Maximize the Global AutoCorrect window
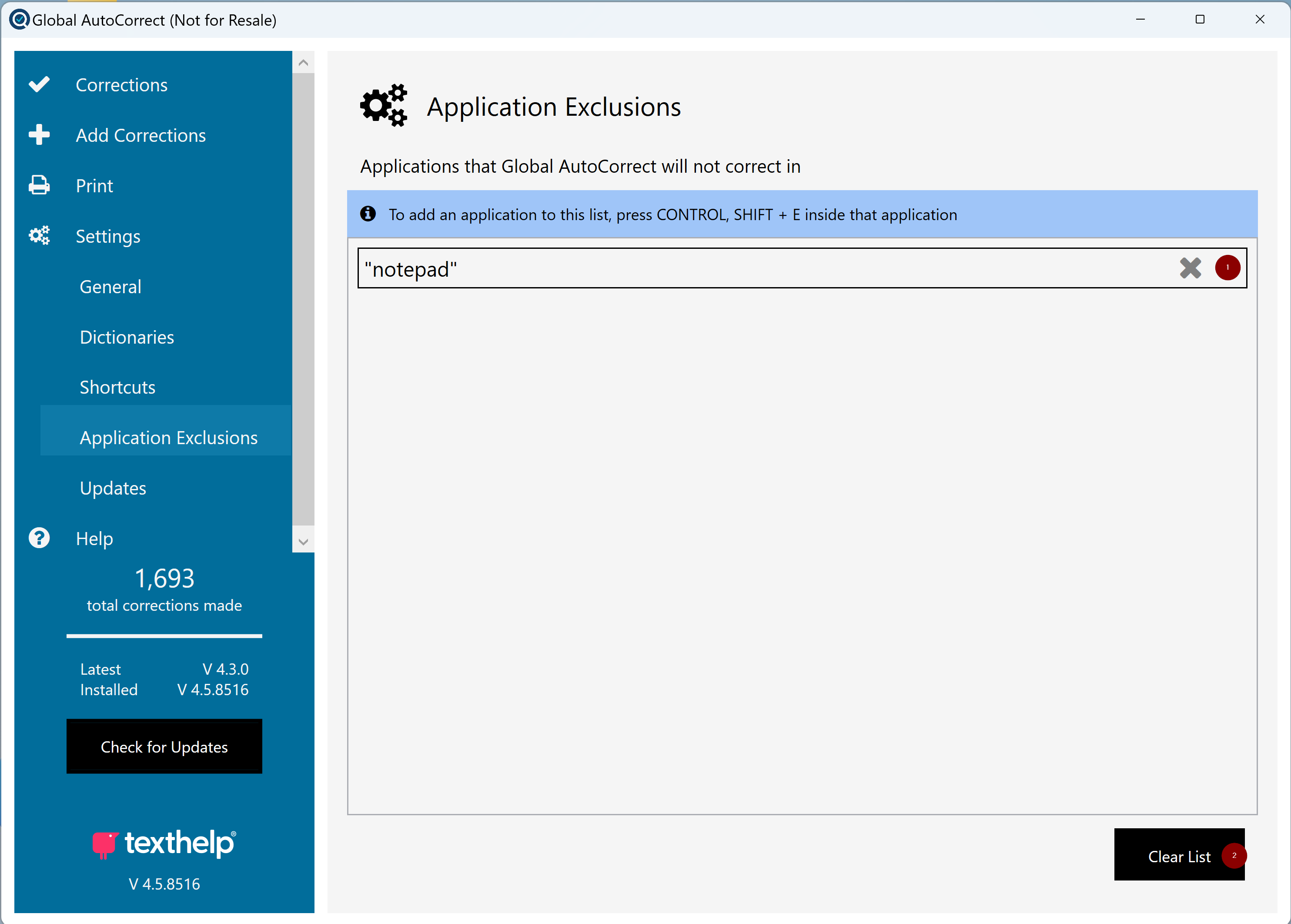Screen dimensions: 1291x924 [x=1200, y=19]
